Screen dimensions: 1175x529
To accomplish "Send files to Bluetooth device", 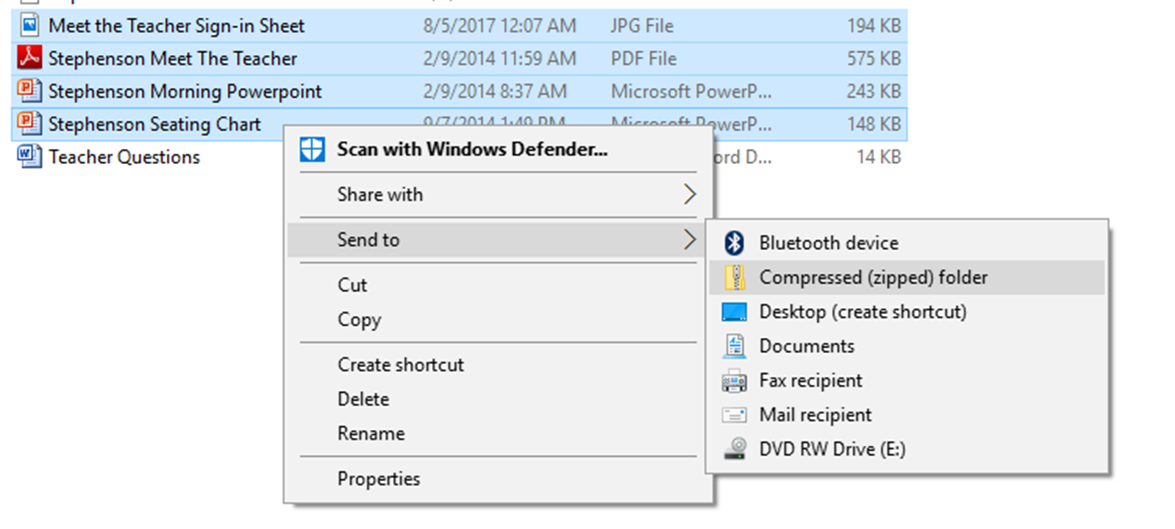I will pos(907,243).
